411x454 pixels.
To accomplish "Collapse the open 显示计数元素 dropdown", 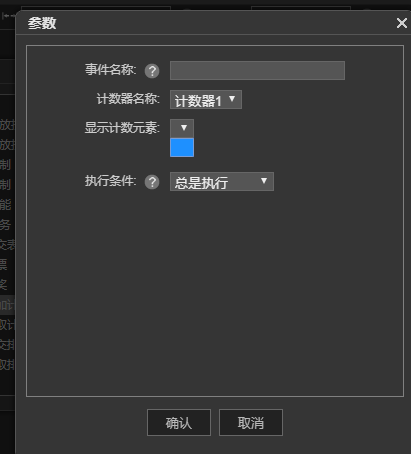I will [x=182, y=128].
